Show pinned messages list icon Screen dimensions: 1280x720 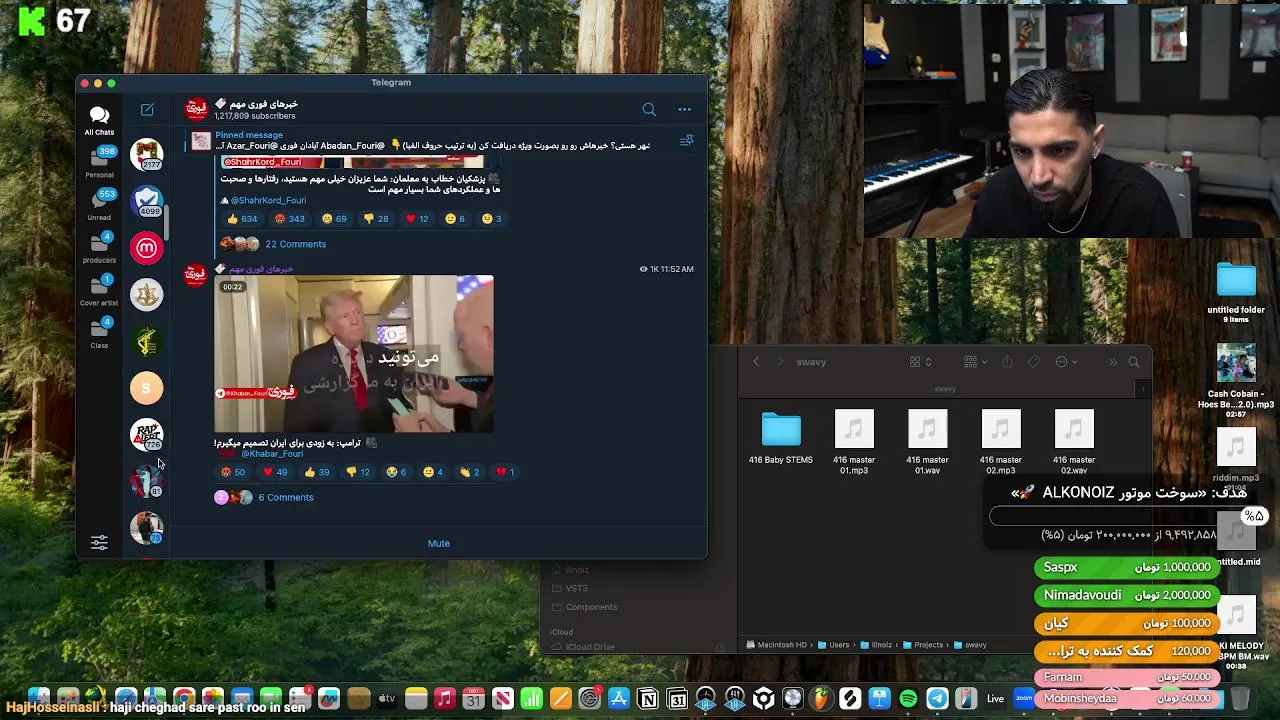tap(686, 141)
